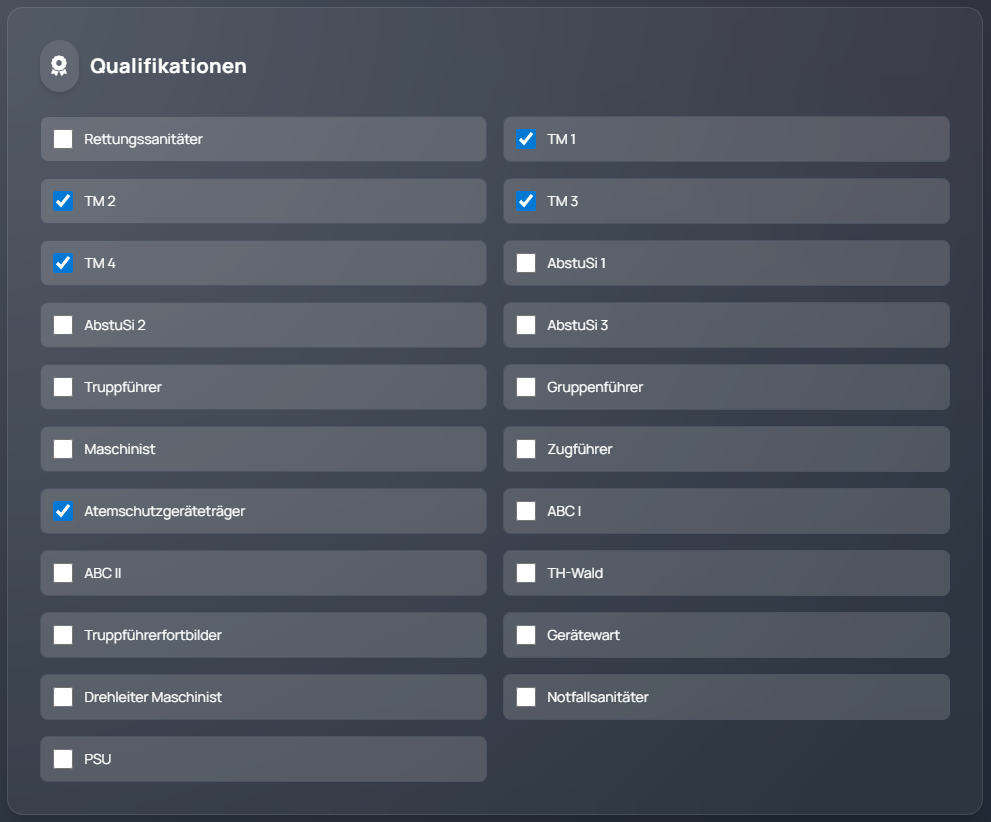
Task: Toggle off the TM 4 checkbox
Action: coord(62,263)
